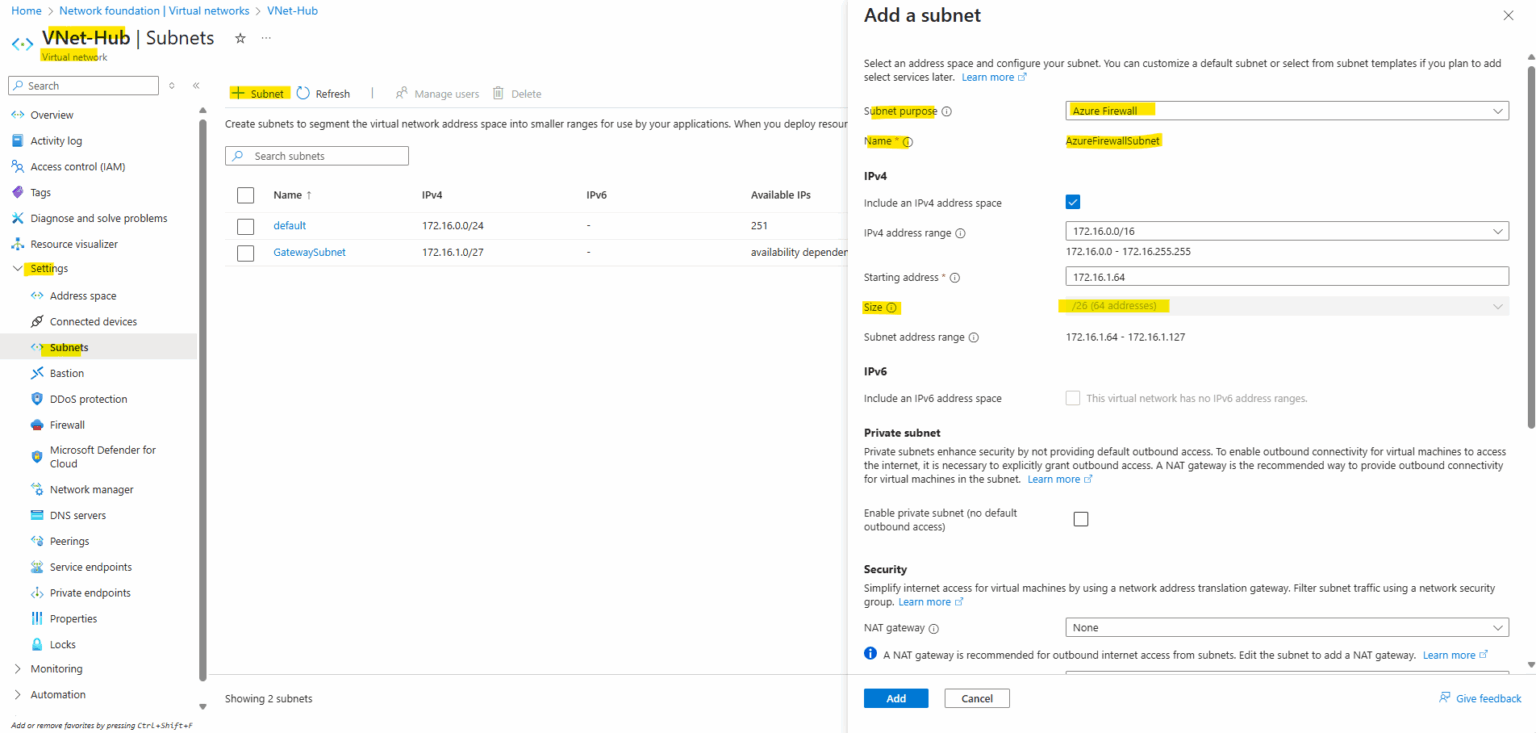Click the Add button
The width and height of the screenshot is (1536, 733).
click(896, 698)
